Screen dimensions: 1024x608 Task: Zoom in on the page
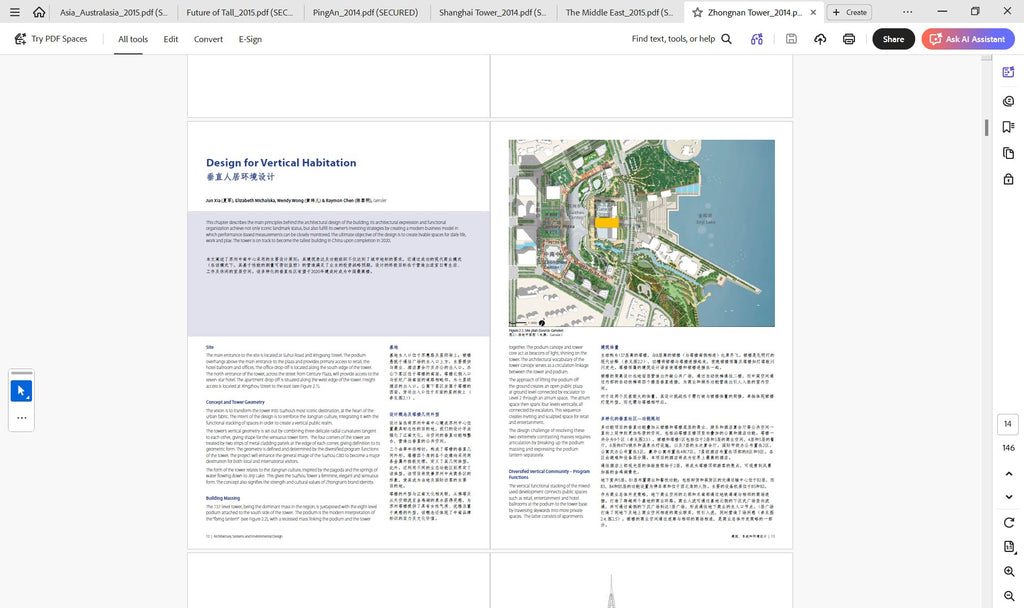[x=1009, y=571]
